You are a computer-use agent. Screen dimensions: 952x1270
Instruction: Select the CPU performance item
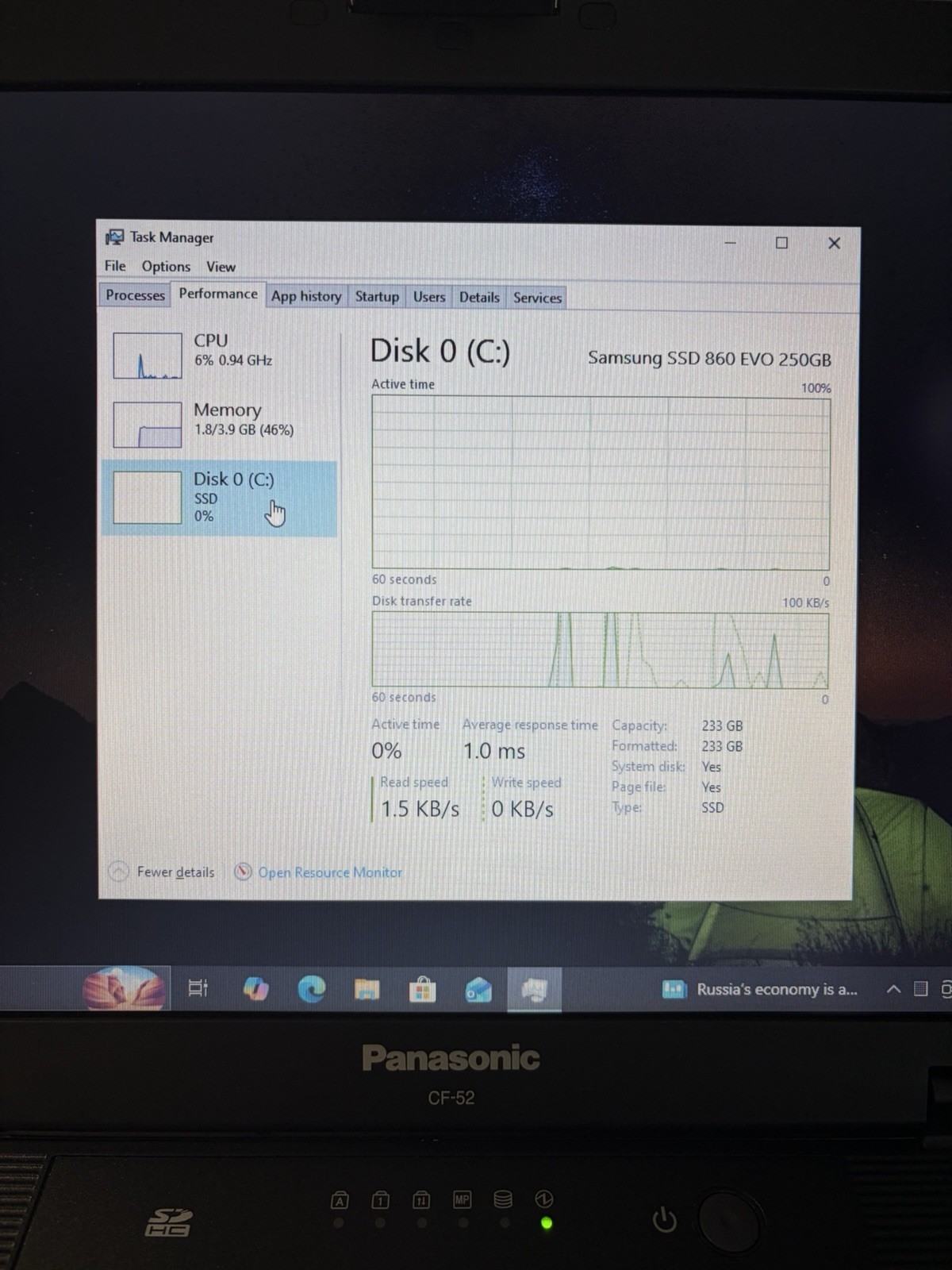tap(220, 355)
